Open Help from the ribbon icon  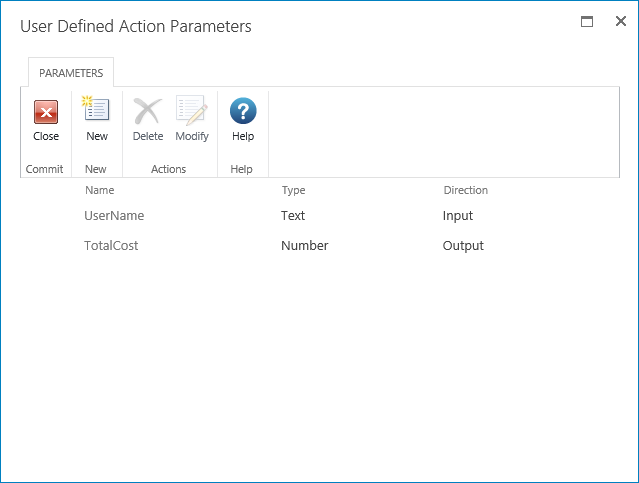[243, 111]
